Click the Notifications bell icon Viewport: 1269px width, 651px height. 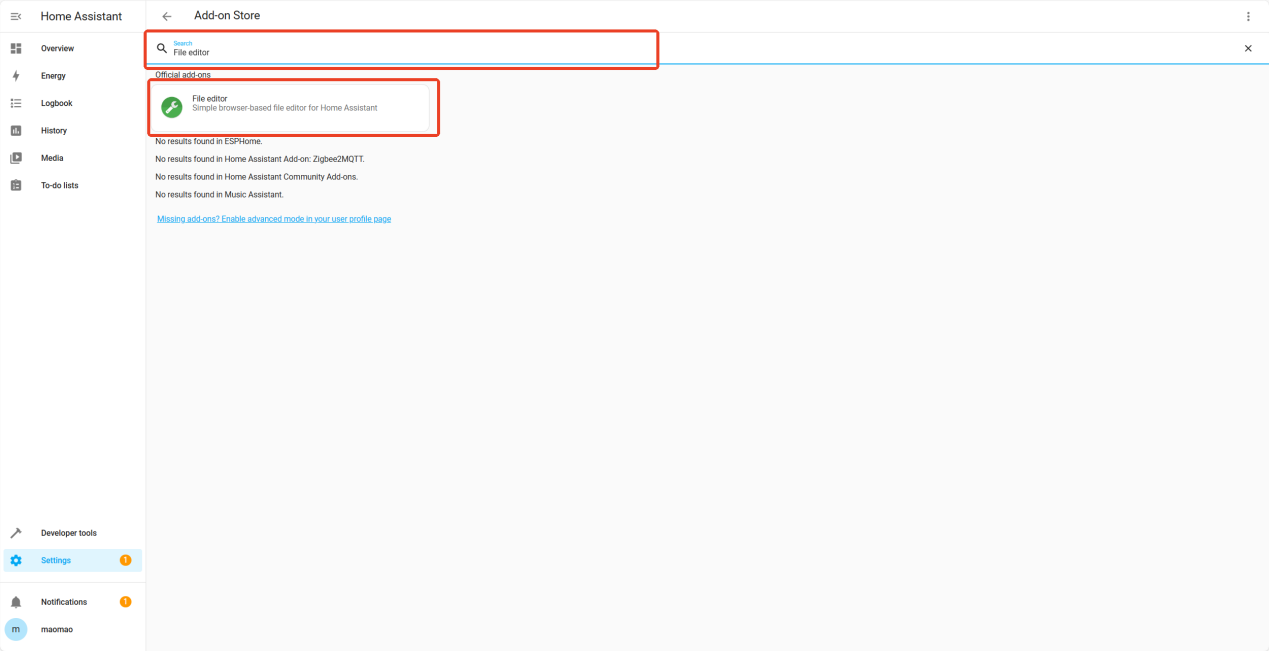pos(16,602)
